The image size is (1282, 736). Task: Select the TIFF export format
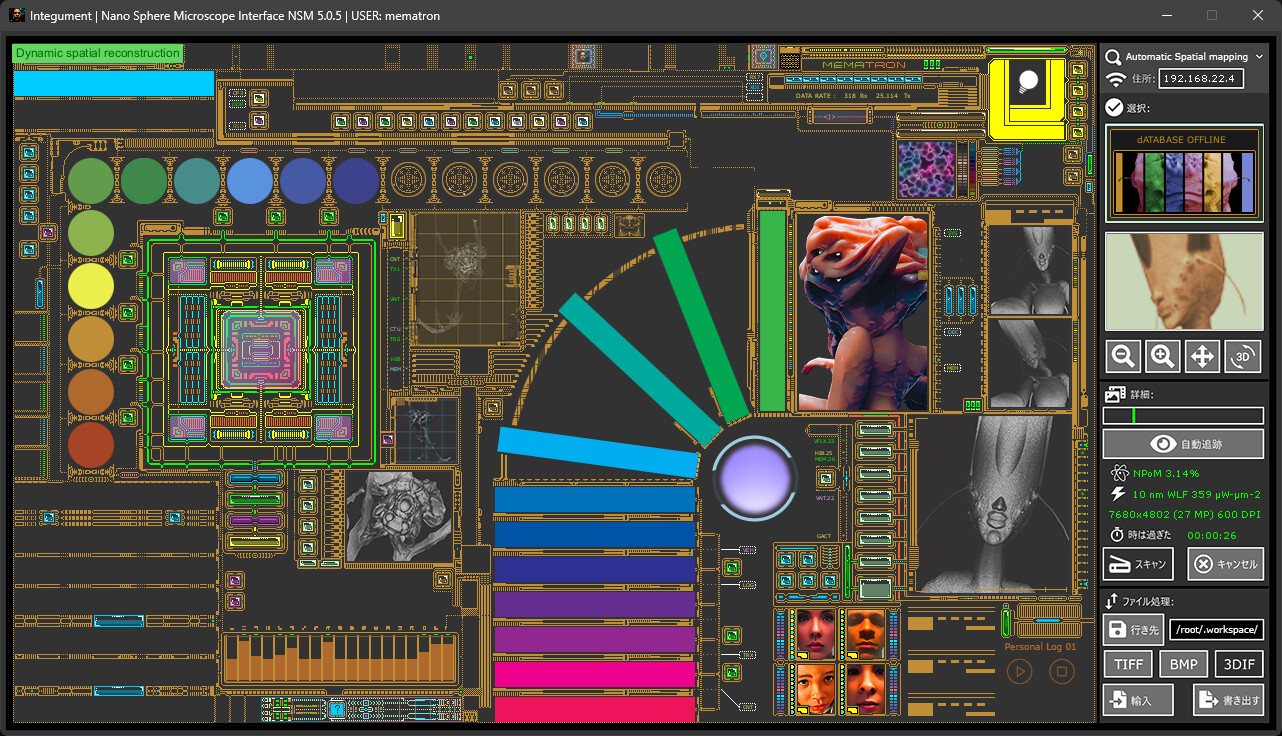1128,663
